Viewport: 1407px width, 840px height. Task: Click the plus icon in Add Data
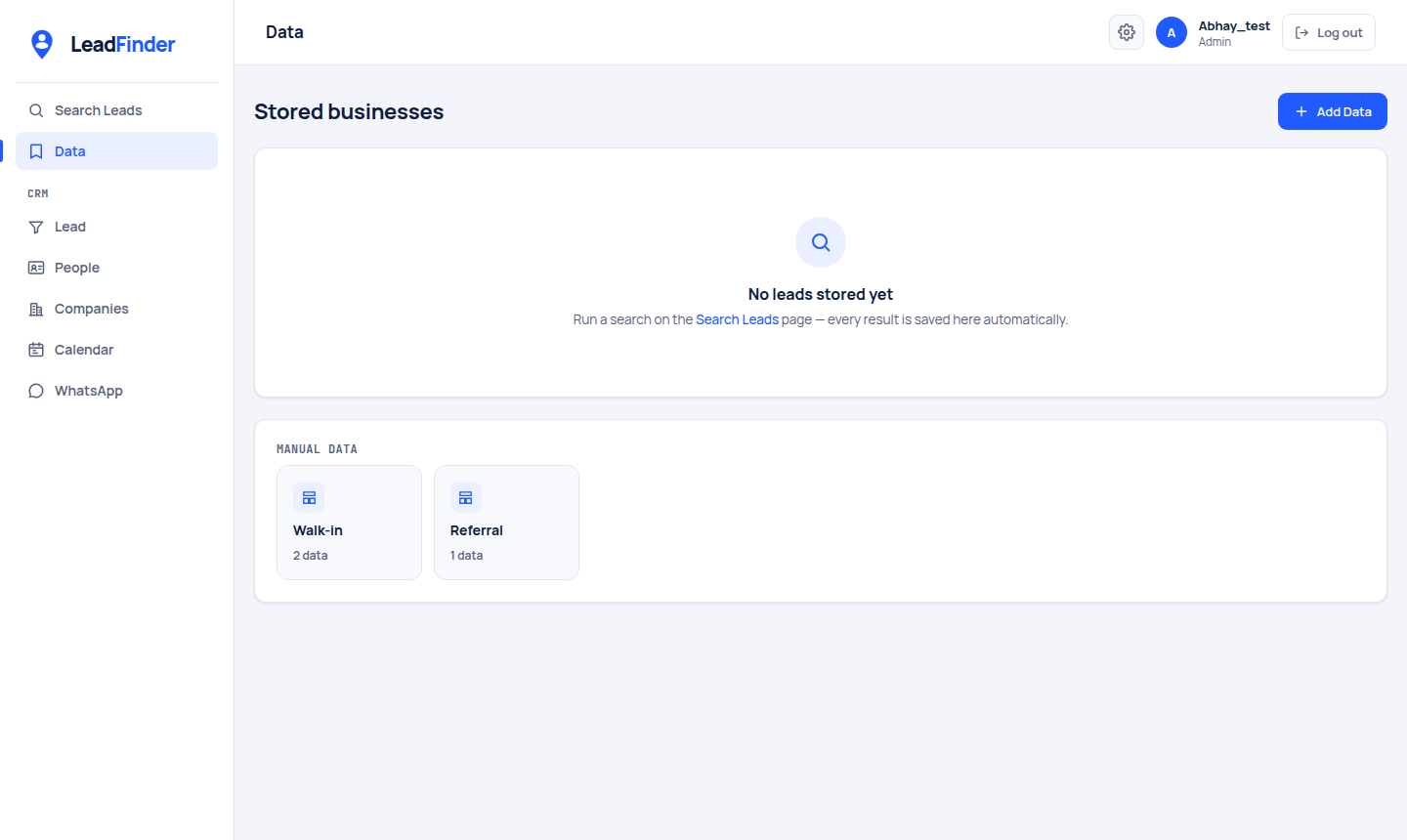pyautogui.click(x=1301, y=111)
